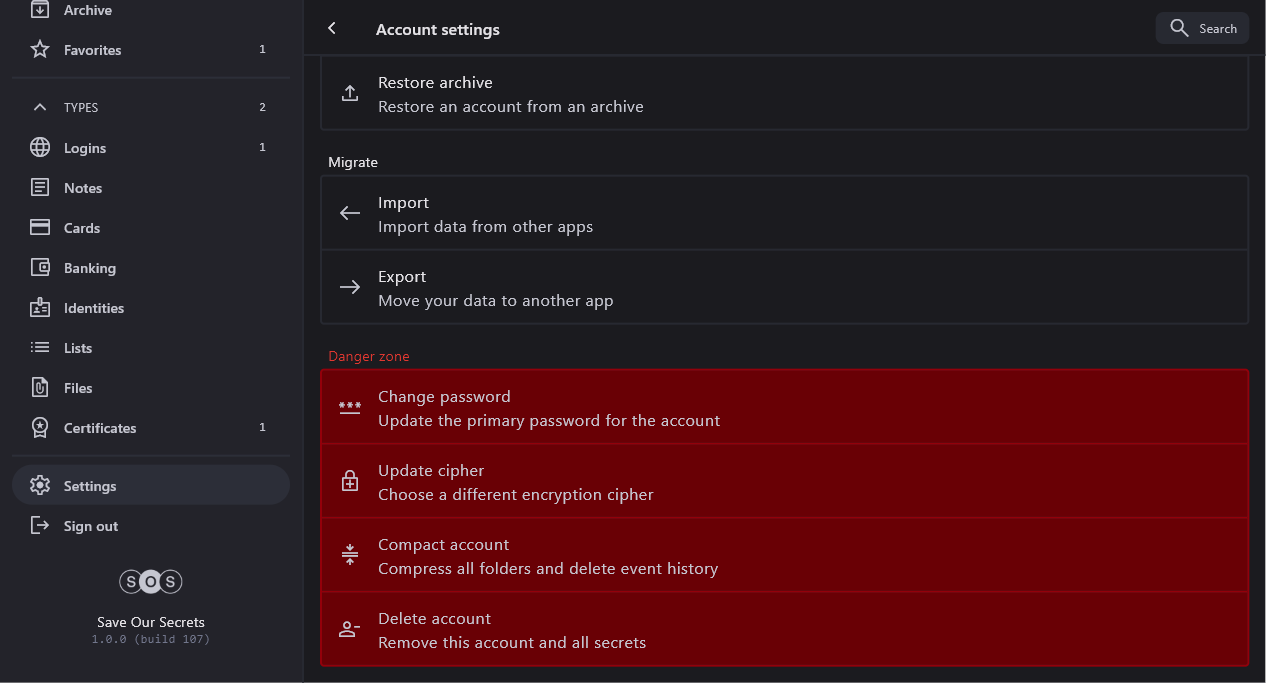Click the Update cipher lock icon

[x=350, y=481]
